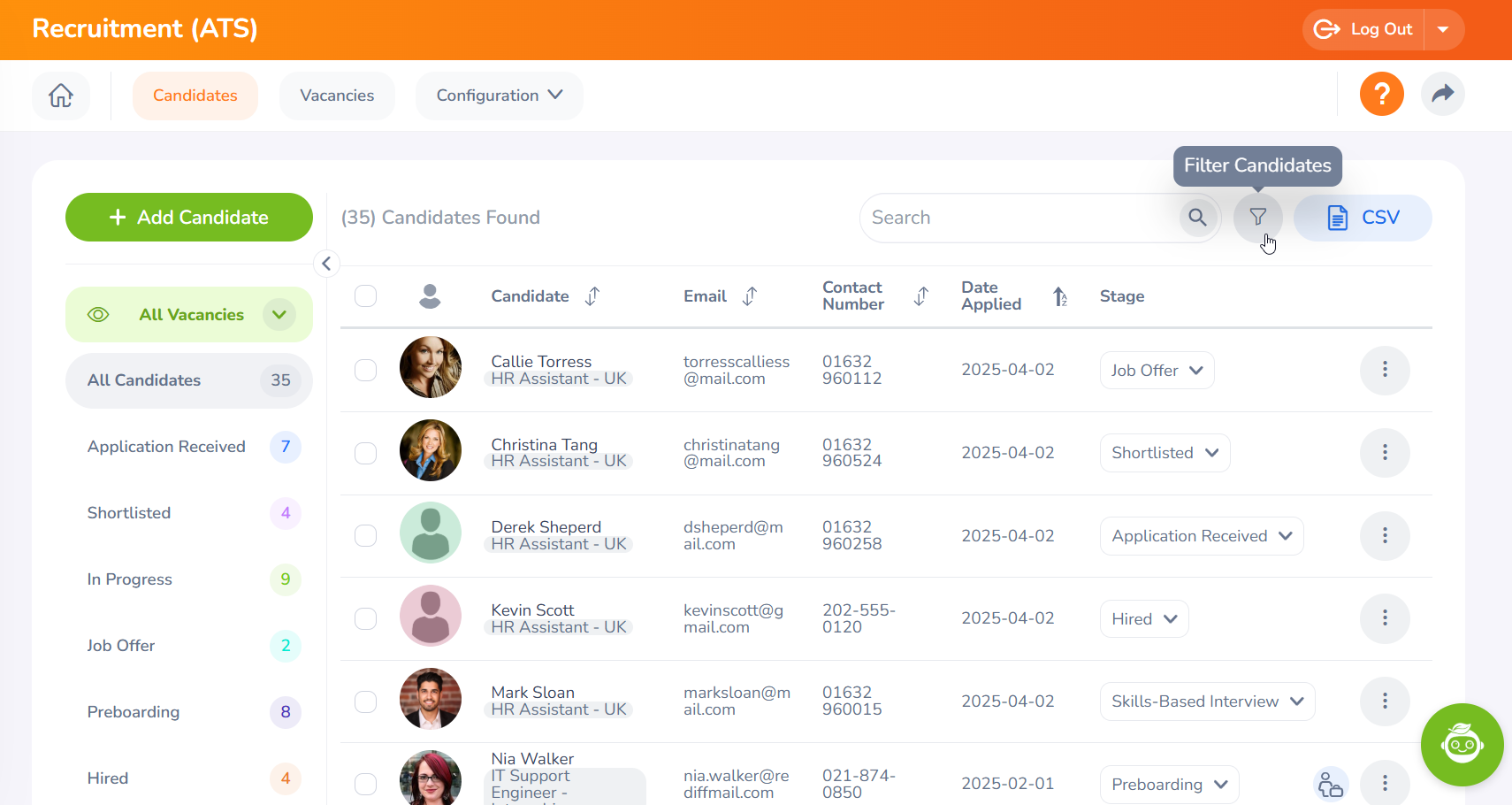This screenshot has height=805, width=1512.
Task: Export candidates with CSV button
Action: point(1363,218)
